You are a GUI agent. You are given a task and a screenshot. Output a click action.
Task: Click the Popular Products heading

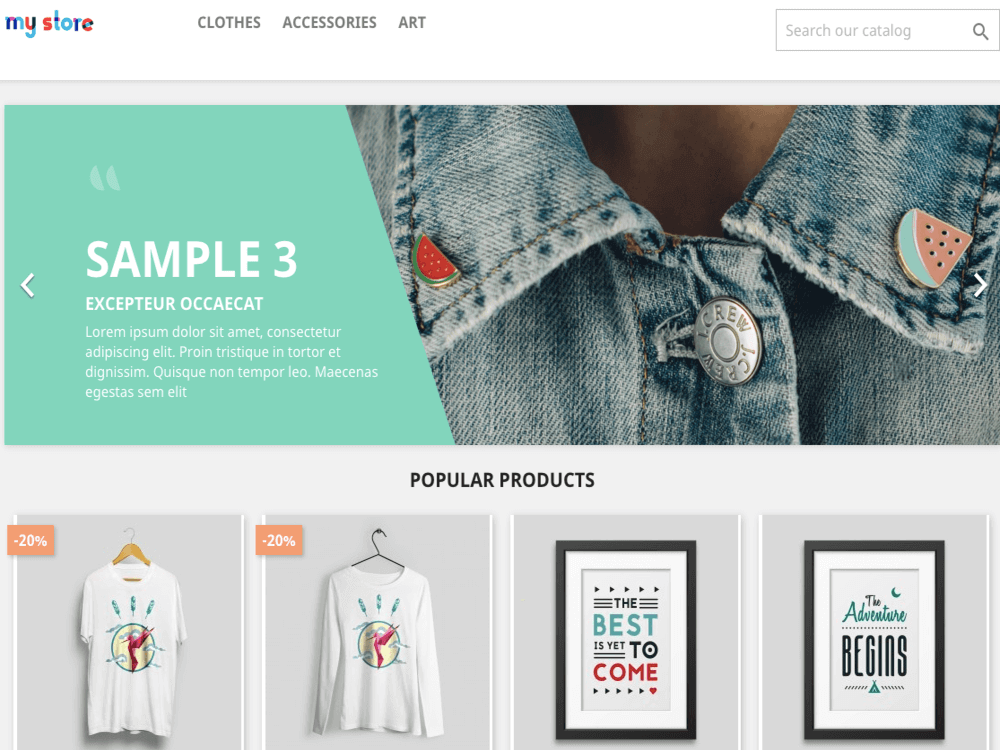pyautogui.click(x=502, y=480)
